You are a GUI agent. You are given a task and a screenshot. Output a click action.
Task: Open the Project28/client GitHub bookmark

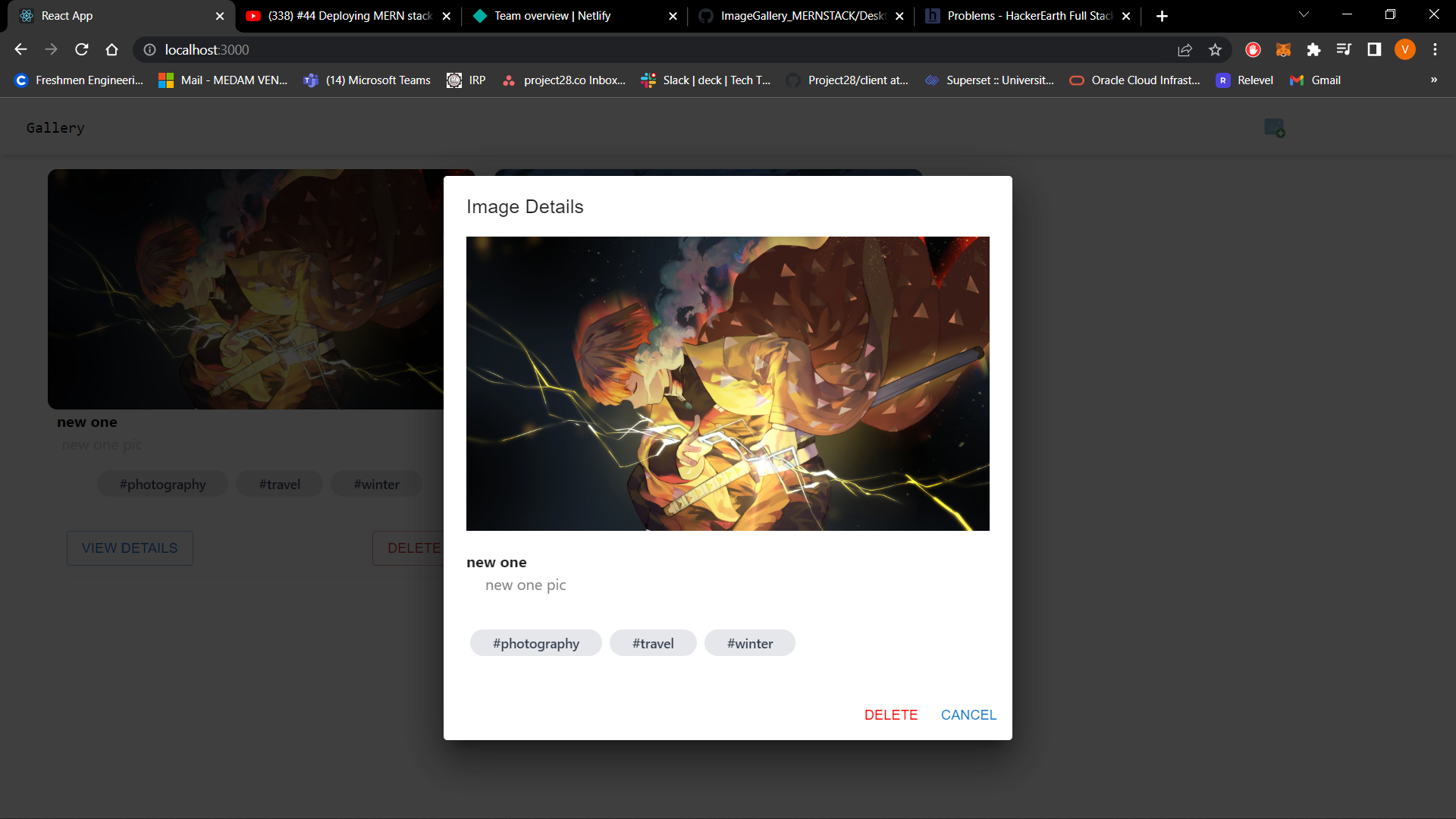[x=847, y=80]
